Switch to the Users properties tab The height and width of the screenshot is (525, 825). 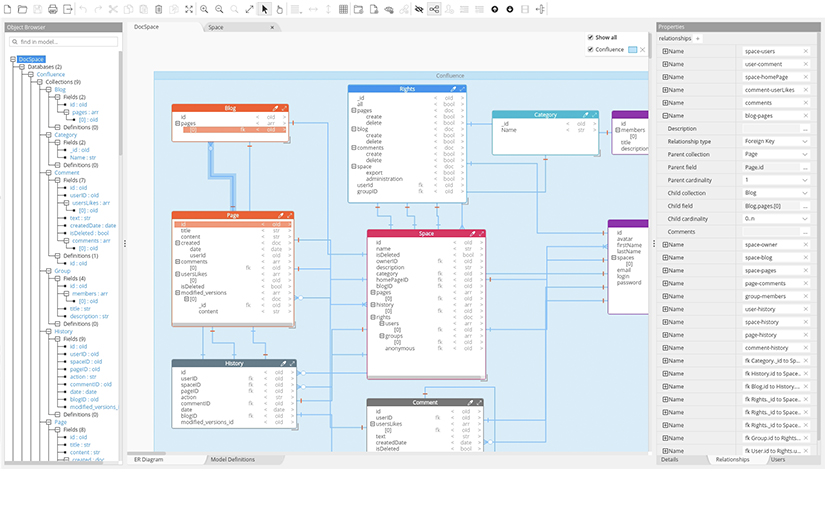tap(778, 459)
